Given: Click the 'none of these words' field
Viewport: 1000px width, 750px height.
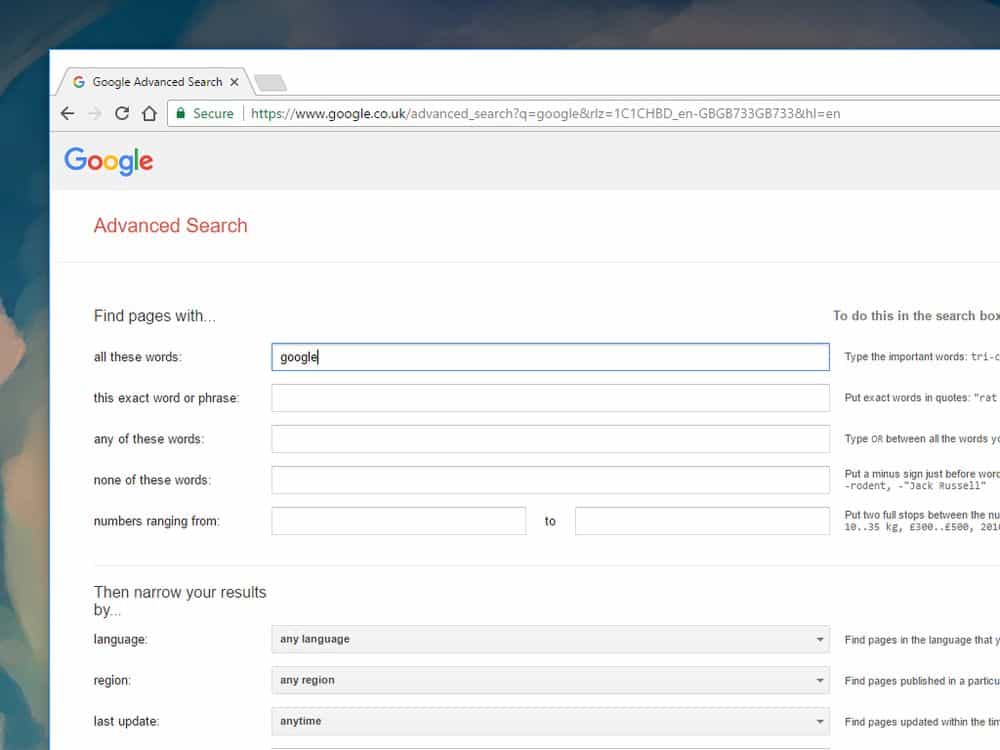Looking at the screenshot, I should [549, 480].
